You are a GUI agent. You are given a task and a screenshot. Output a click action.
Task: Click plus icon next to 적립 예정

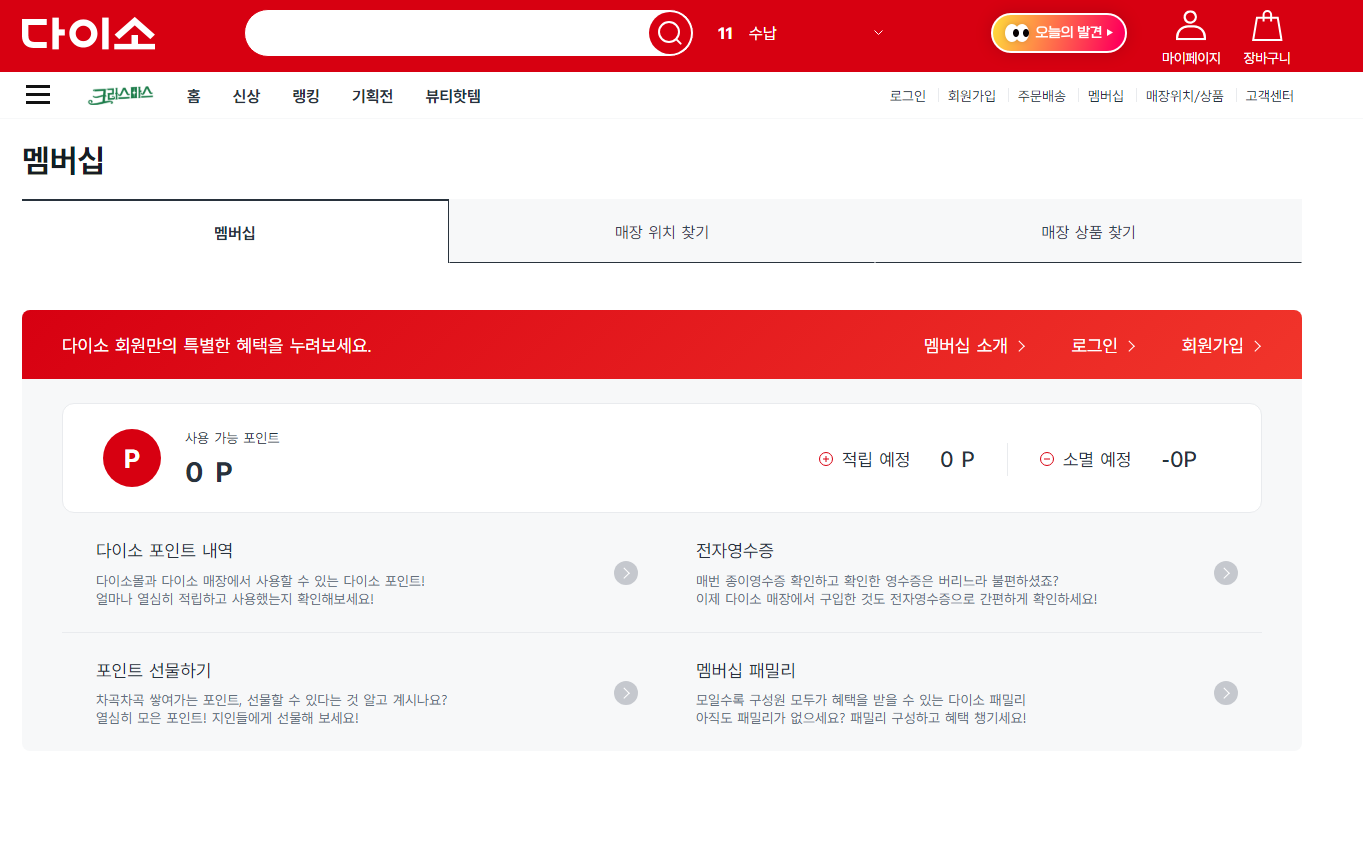coord(826,459)
